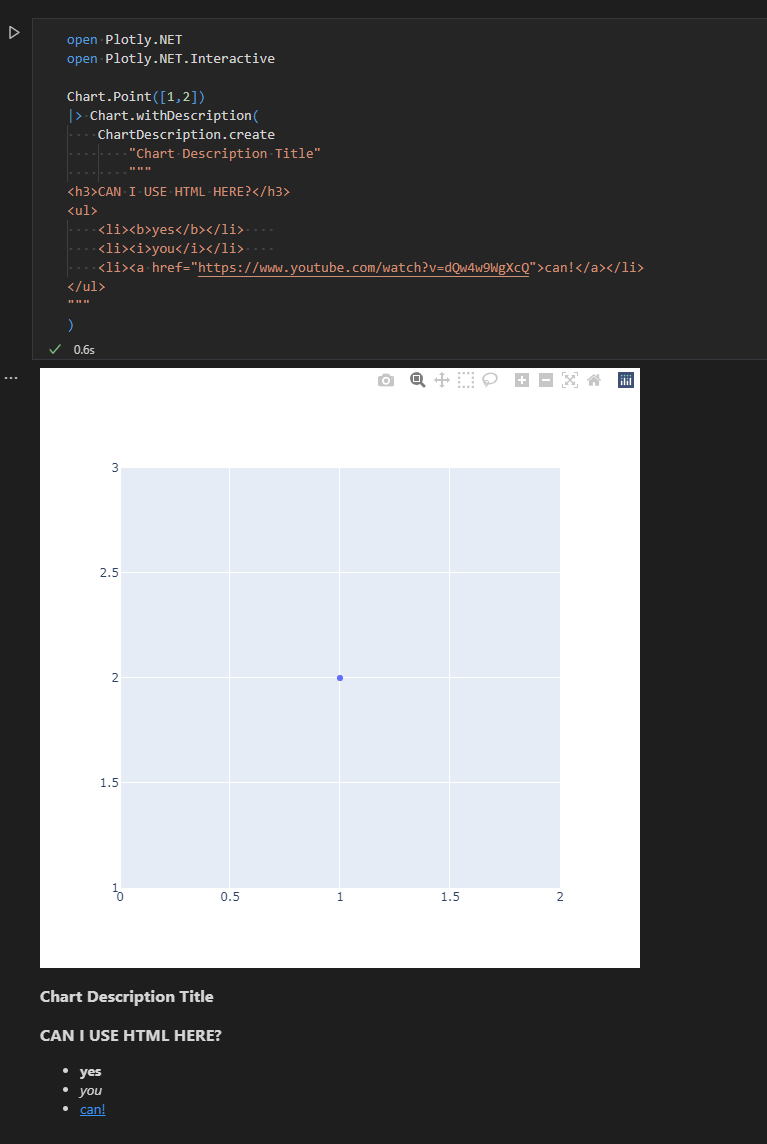The image size is (767, 1144).
Task: Activate the pan tool on the chart
Action: click(x=440, y=380)
